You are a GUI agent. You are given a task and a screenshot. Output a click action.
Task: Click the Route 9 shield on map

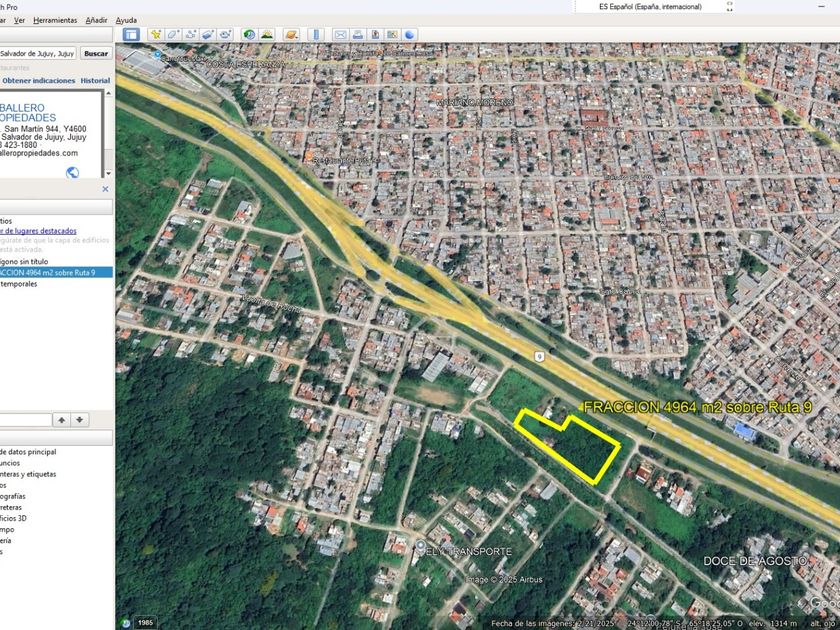click(539, 356)
